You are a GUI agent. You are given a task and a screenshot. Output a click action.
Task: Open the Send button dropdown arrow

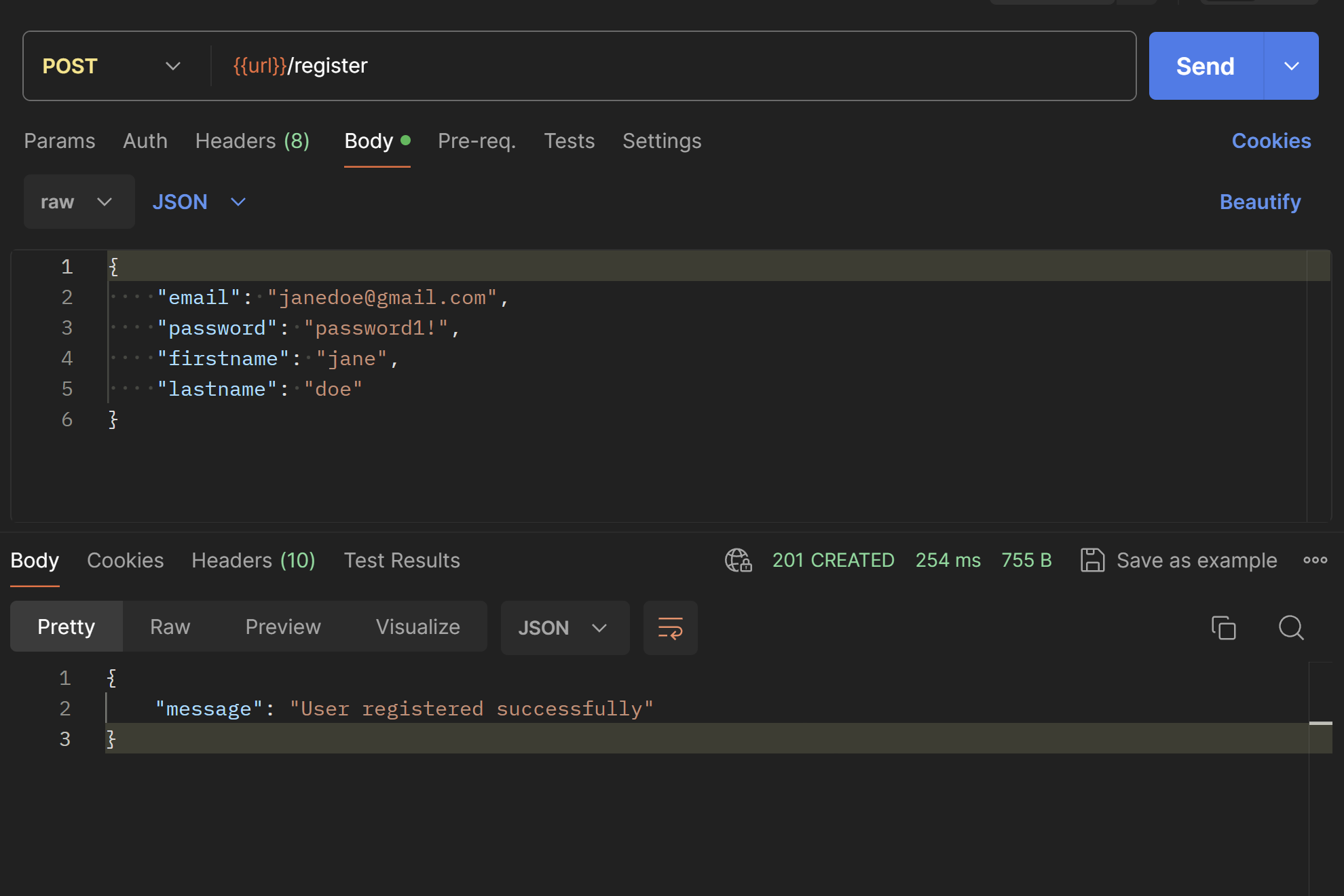[1291, 67]
